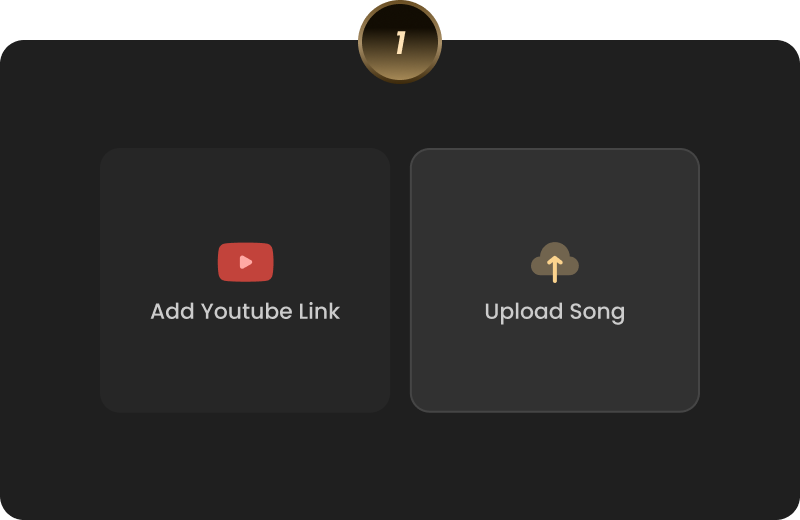Click the red YouTube play icon
This screenshot has height=520, width=800.
(x=245, y=262)
